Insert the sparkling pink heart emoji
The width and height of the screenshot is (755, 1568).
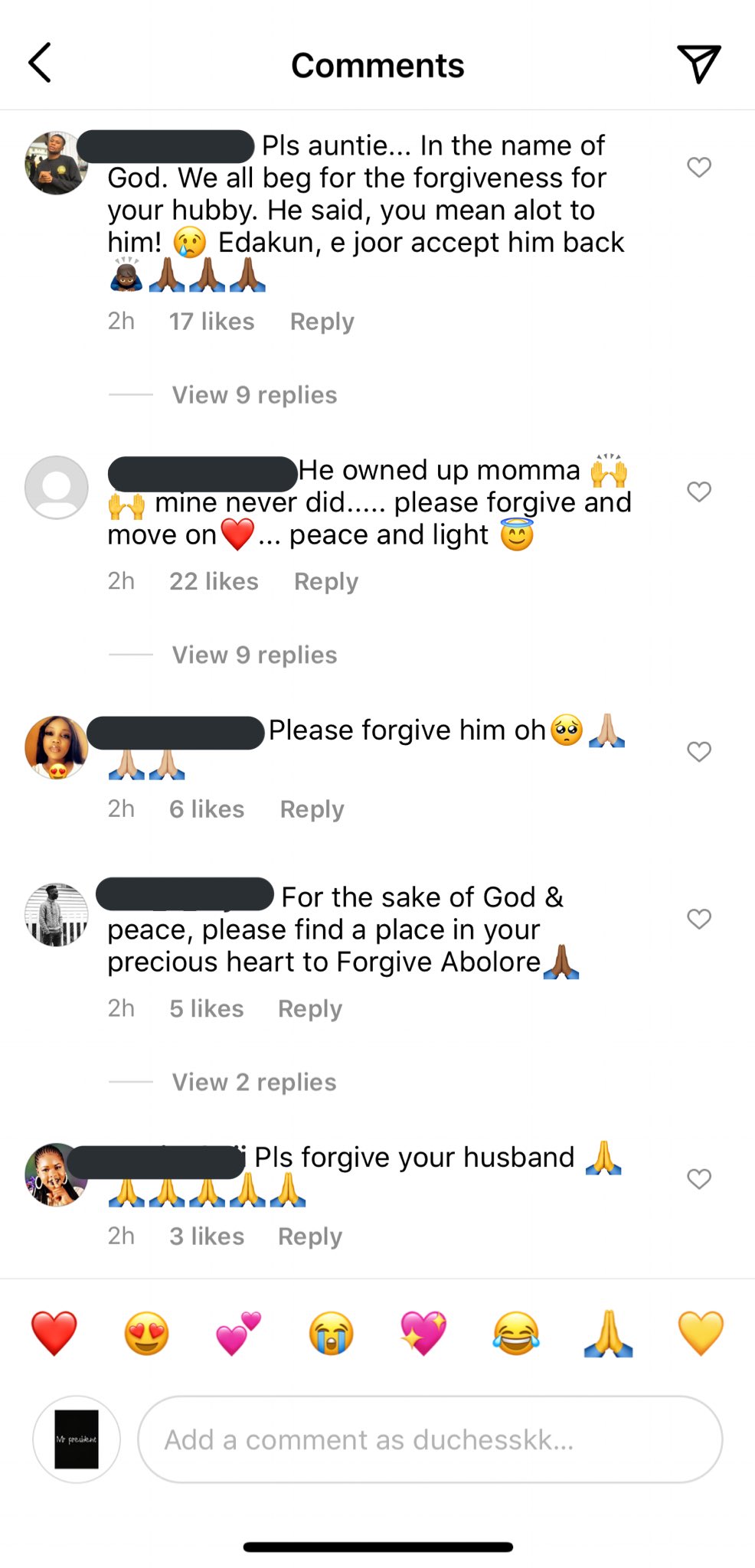(423, 1333)
